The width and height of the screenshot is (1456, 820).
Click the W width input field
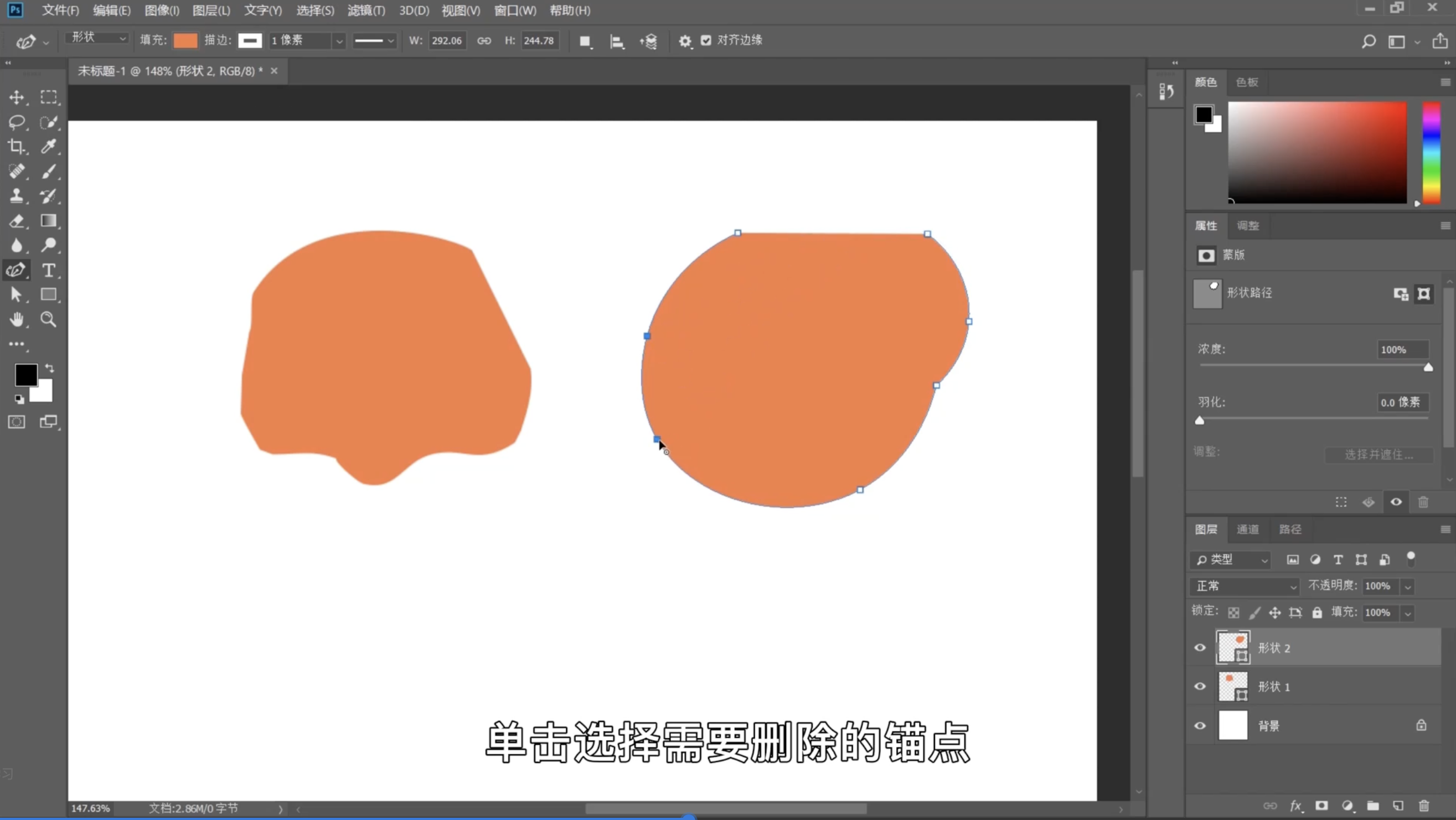click(x=447, y=40)
